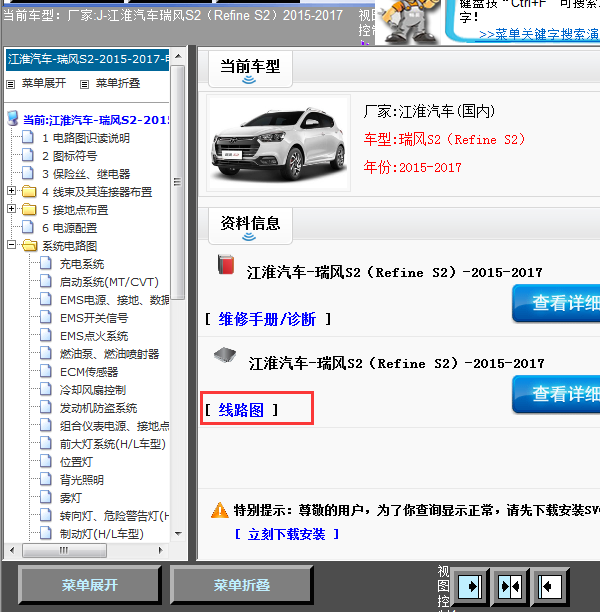Image resolution: width=600 pixels, height=612 pixels.
Task: Collapse the 系统电路图 folder
Action: pyautogui.click(x=11, y=245)
